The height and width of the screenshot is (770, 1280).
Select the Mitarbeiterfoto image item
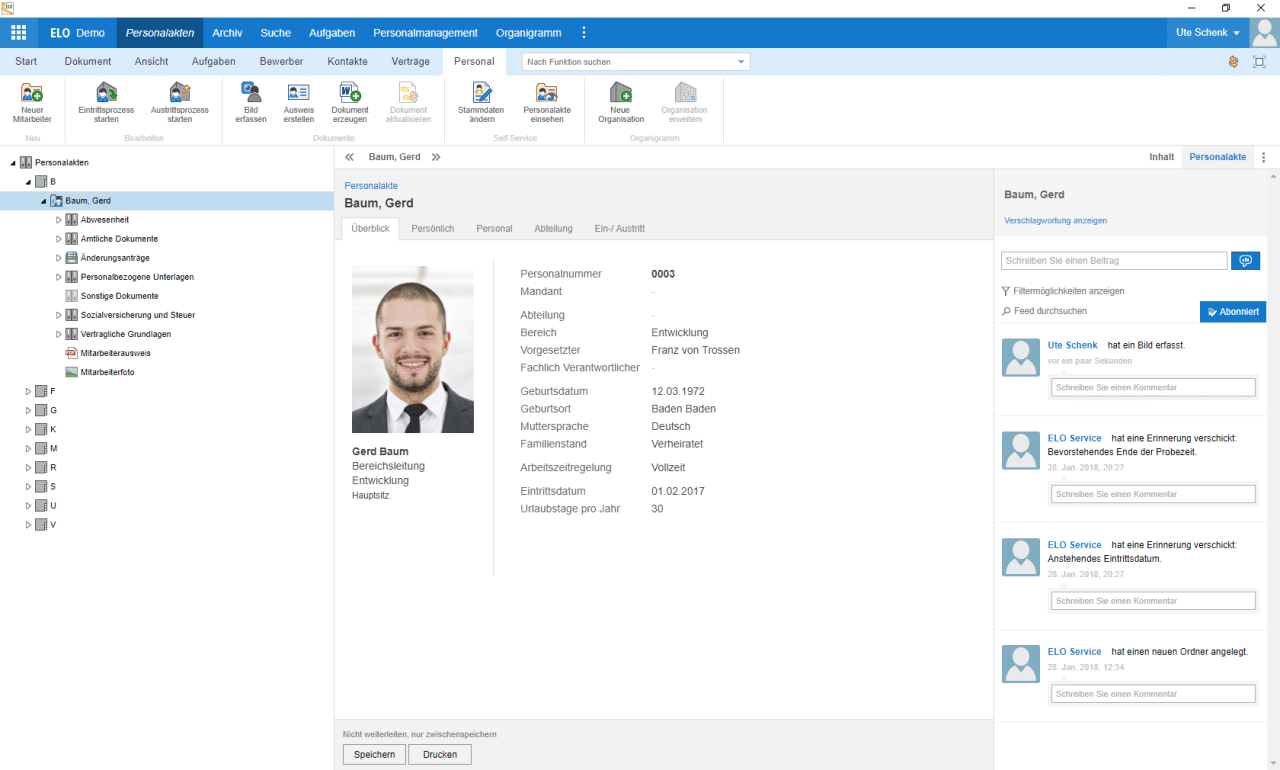coord(100,372)
